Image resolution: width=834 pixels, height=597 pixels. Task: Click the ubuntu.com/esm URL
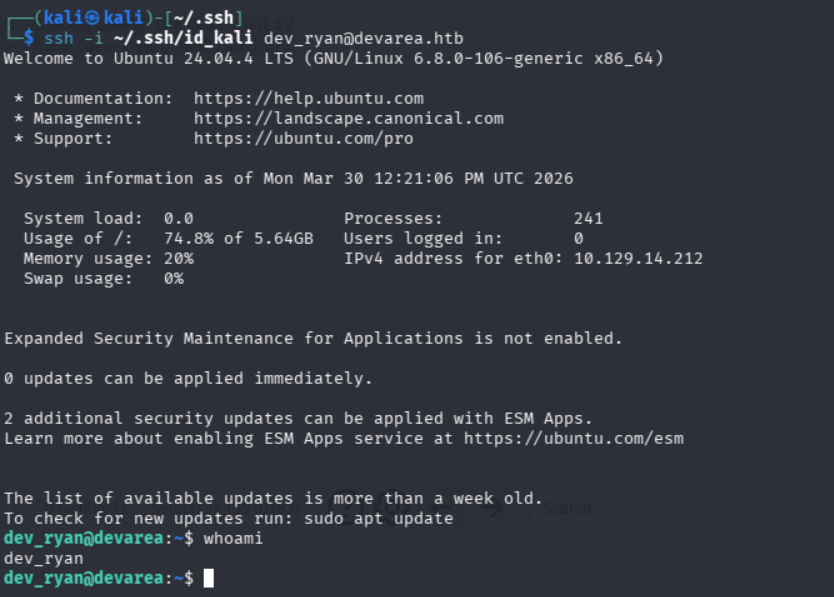pos(573,438)
